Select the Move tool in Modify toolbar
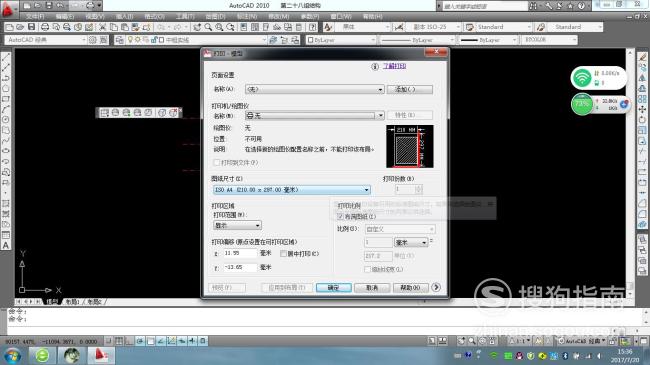650x365 pixels. pos(642,110)
